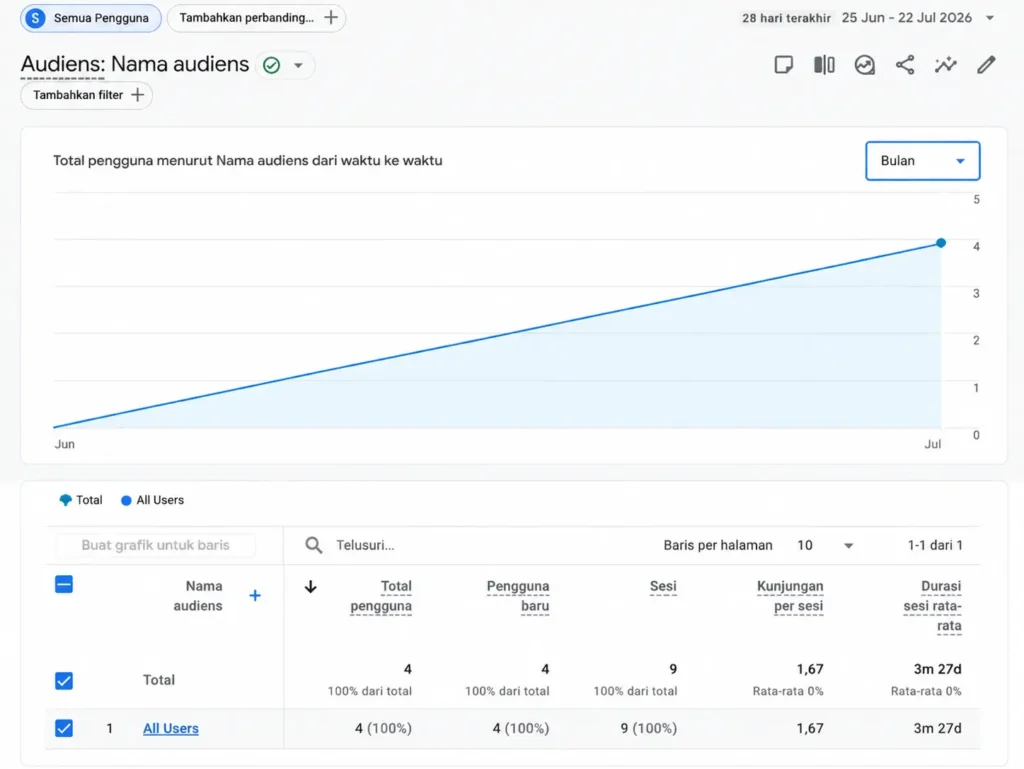Add dimension with plus next to Nama audiens
The height and width of the screenshot is (769, 1024).
[255, 595]
